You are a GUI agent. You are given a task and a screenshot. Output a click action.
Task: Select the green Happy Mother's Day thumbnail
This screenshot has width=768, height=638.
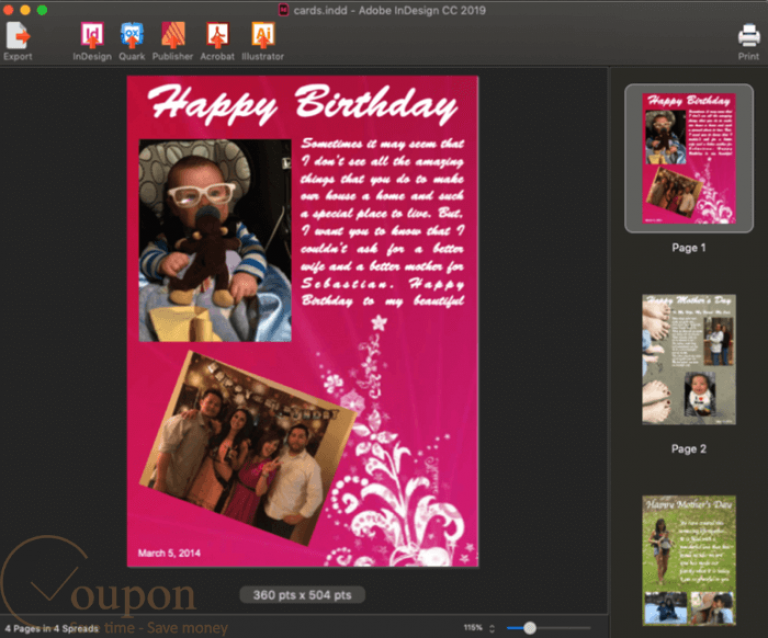(689, 561)
